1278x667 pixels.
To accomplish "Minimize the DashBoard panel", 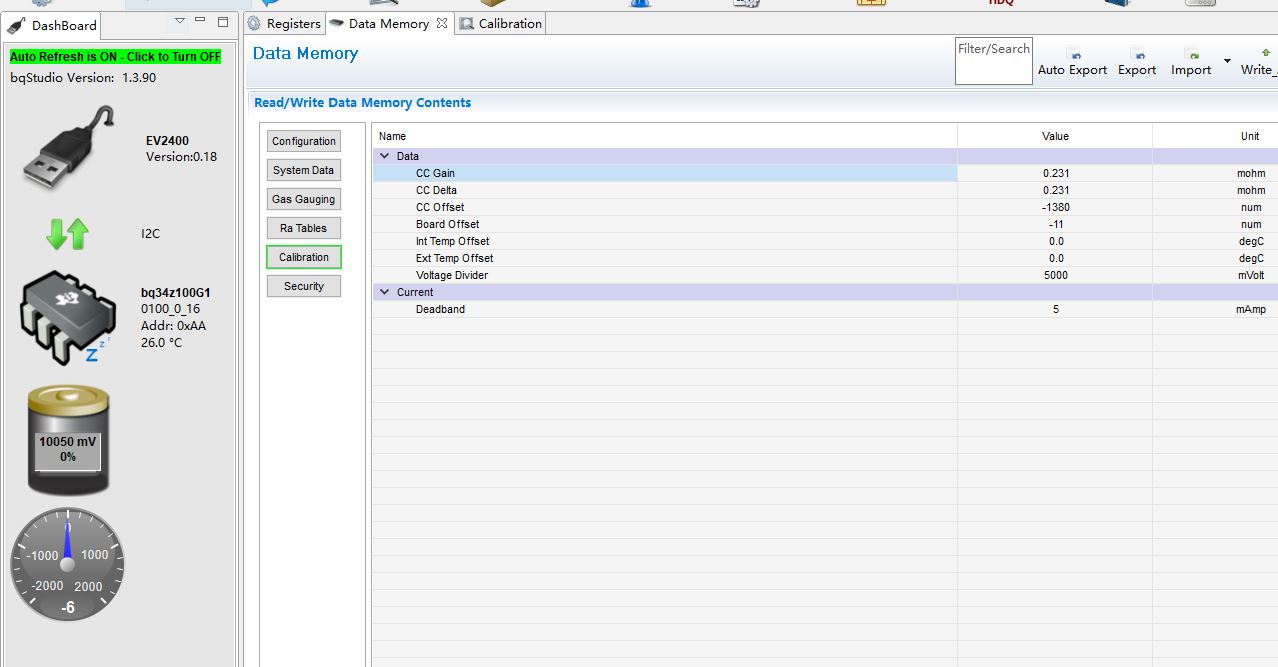I will coord(200,20).
